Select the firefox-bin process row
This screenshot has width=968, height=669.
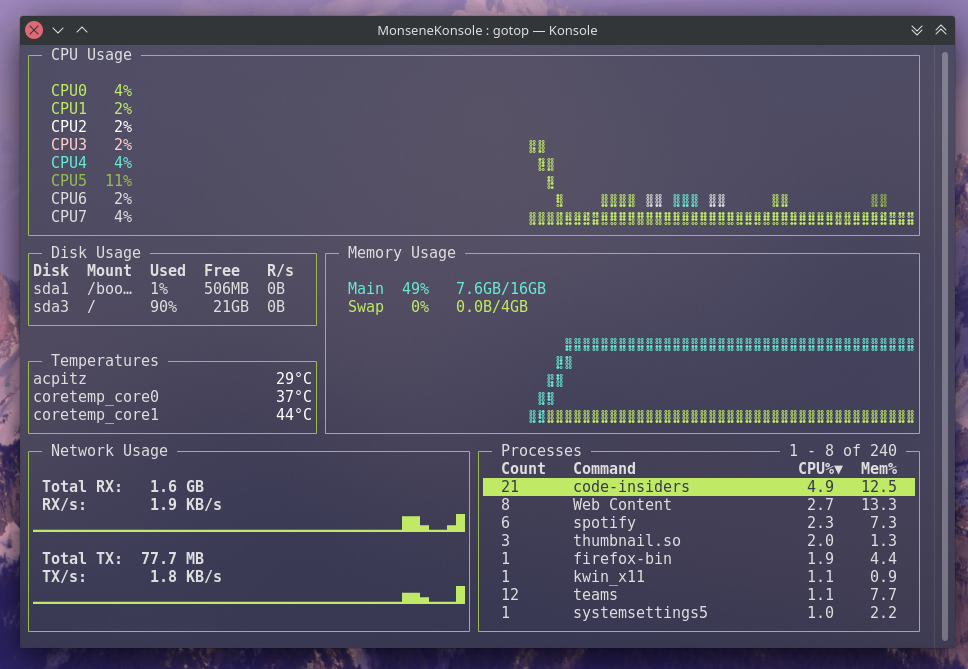pyautogui.click(x=699, y=559)
